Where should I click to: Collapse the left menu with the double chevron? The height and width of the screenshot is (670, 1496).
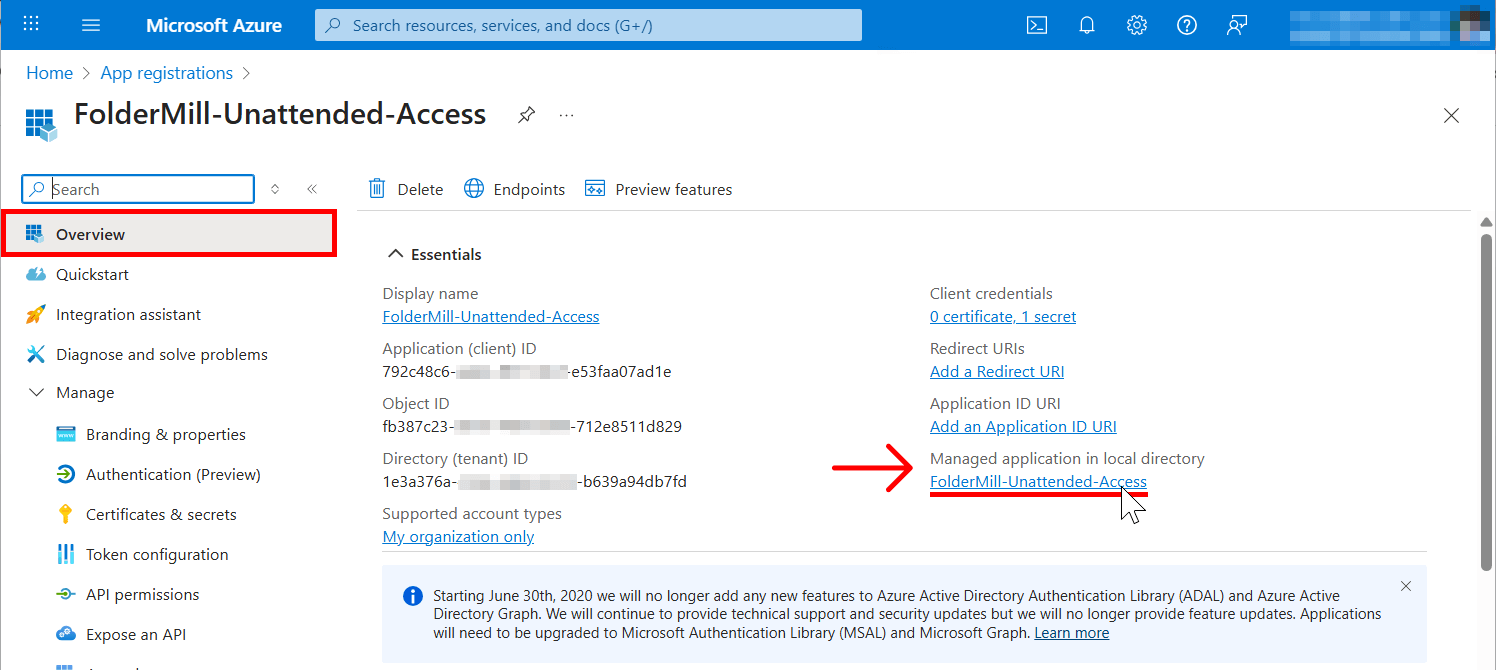coord(311,188)
